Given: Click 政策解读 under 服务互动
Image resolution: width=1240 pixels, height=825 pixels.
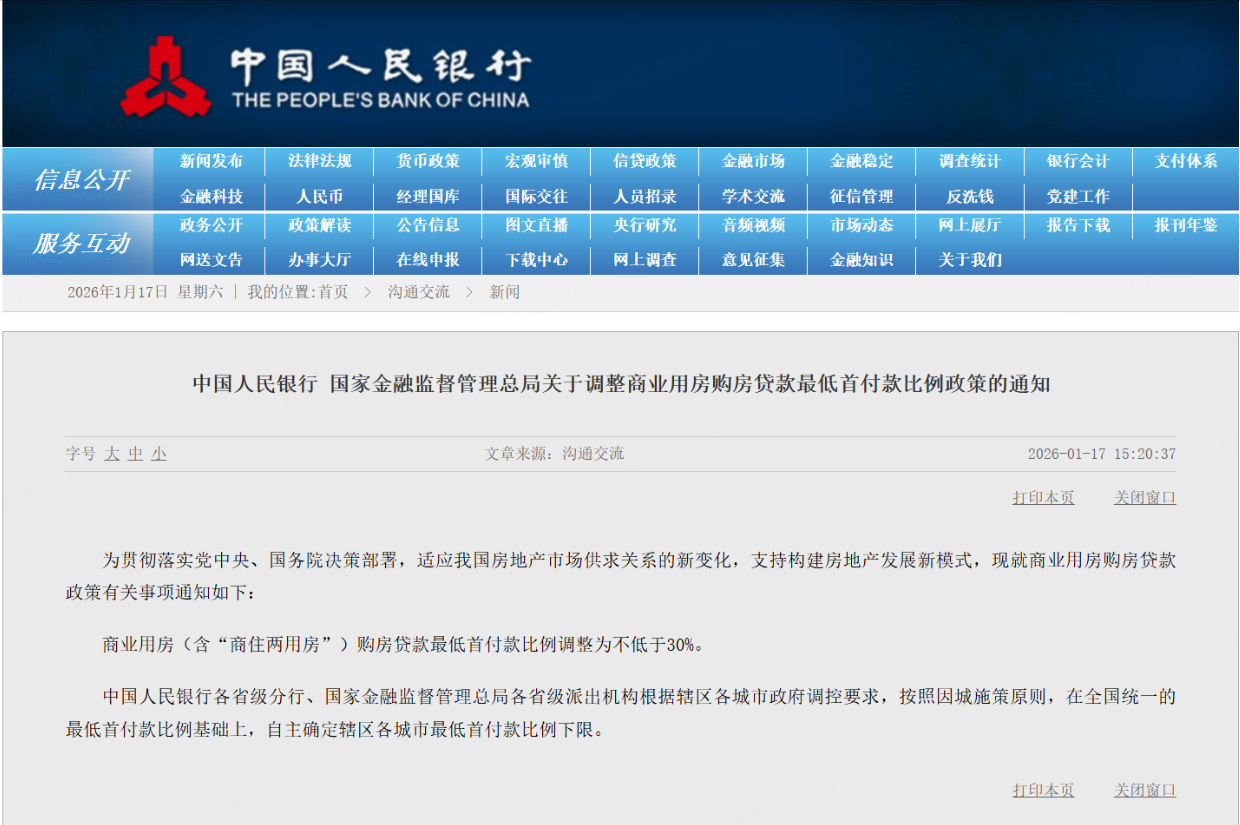Looking at the screenshot, I should 319,225.
